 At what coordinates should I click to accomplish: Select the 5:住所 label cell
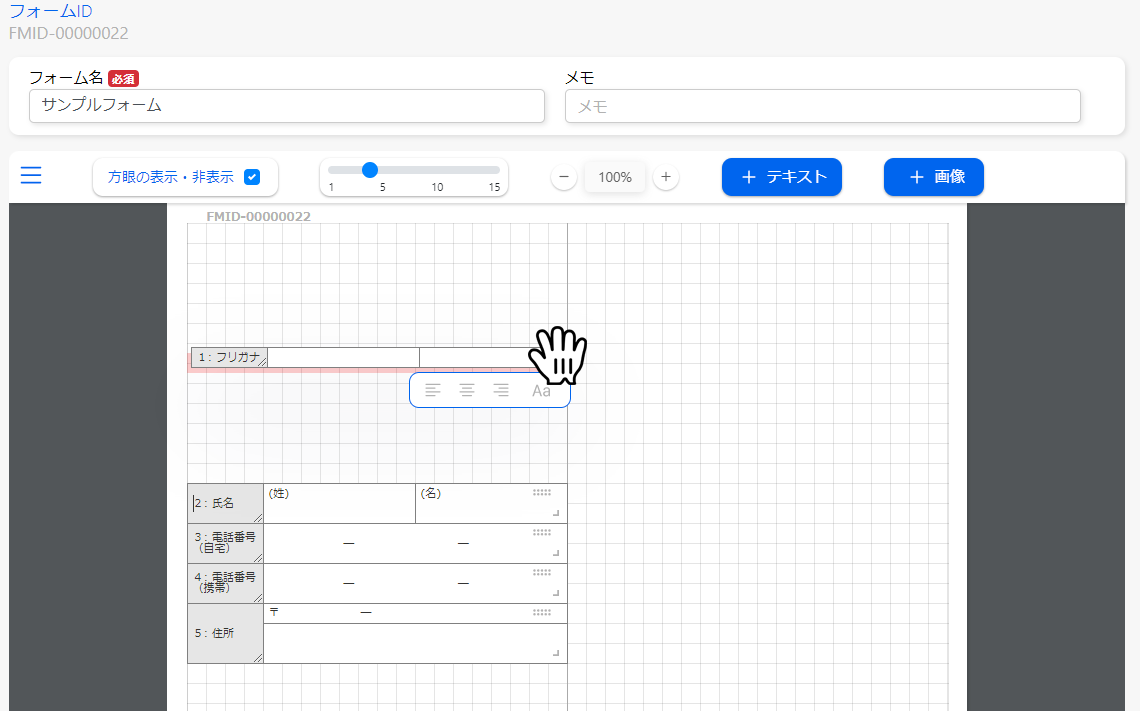226,633
